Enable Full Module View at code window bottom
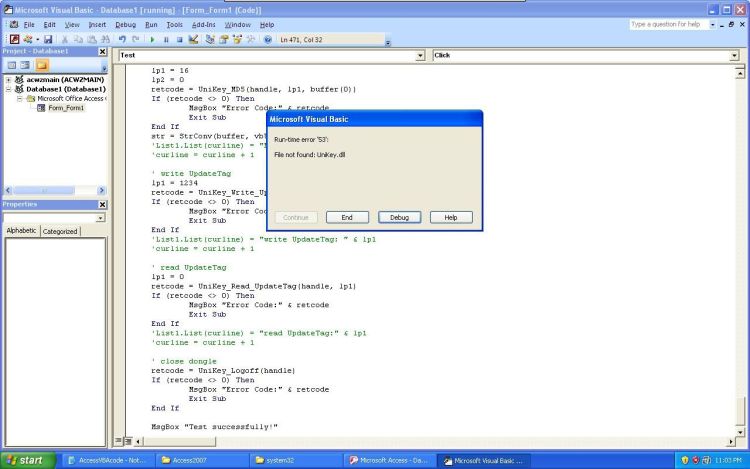This screenshot has width=750, height=469. coord(128,441)
